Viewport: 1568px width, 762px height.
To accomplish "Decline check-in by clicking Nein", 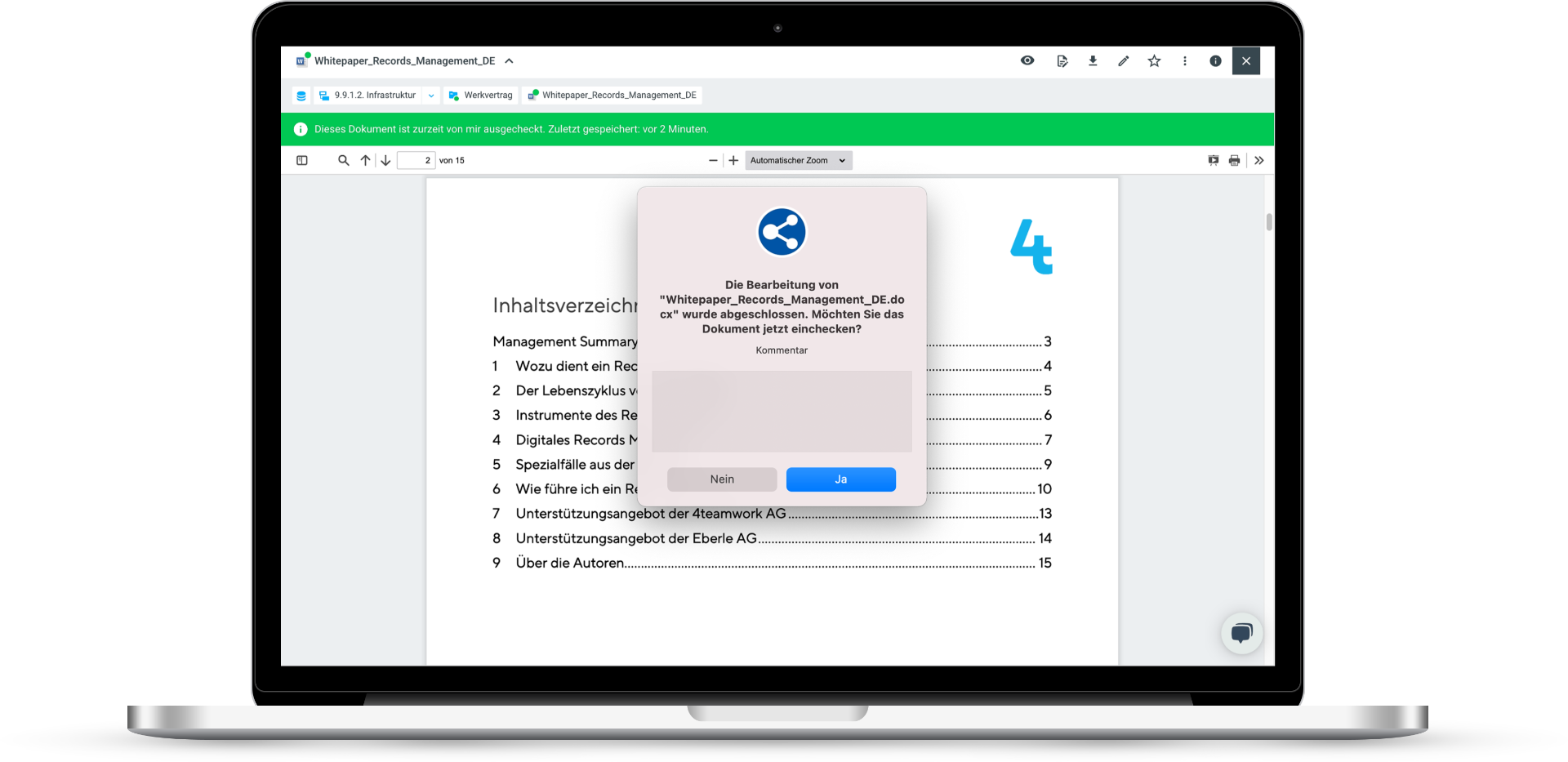I will click(x=721, y=479).
